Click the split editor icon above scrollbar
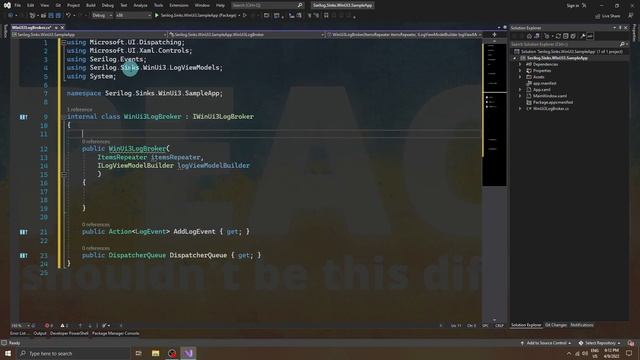 pos(494,35)
